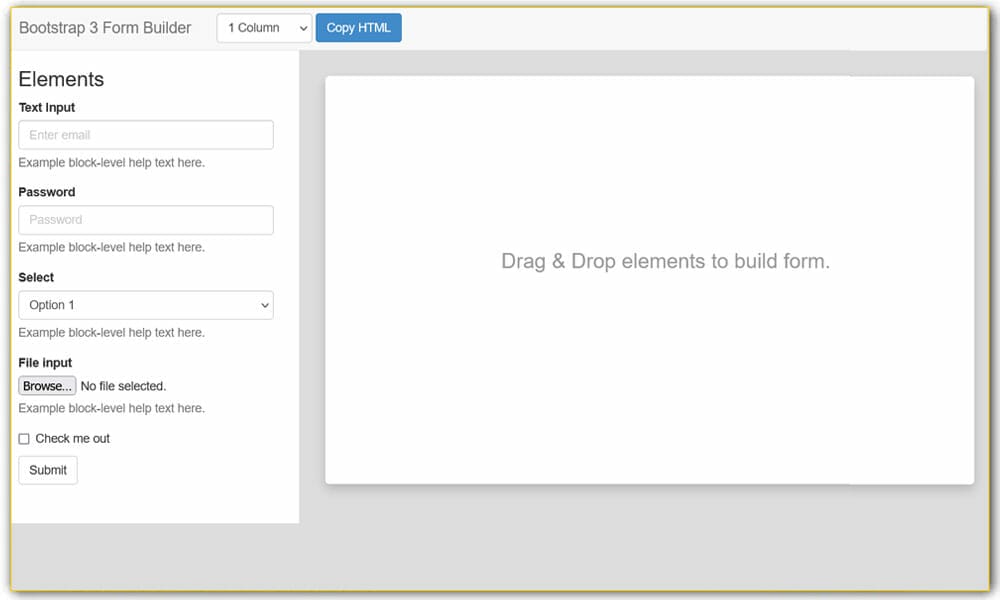1000x600 pixels.
Task: Click the Password field label
Action: pyautogui.click(x=47, y=192)
